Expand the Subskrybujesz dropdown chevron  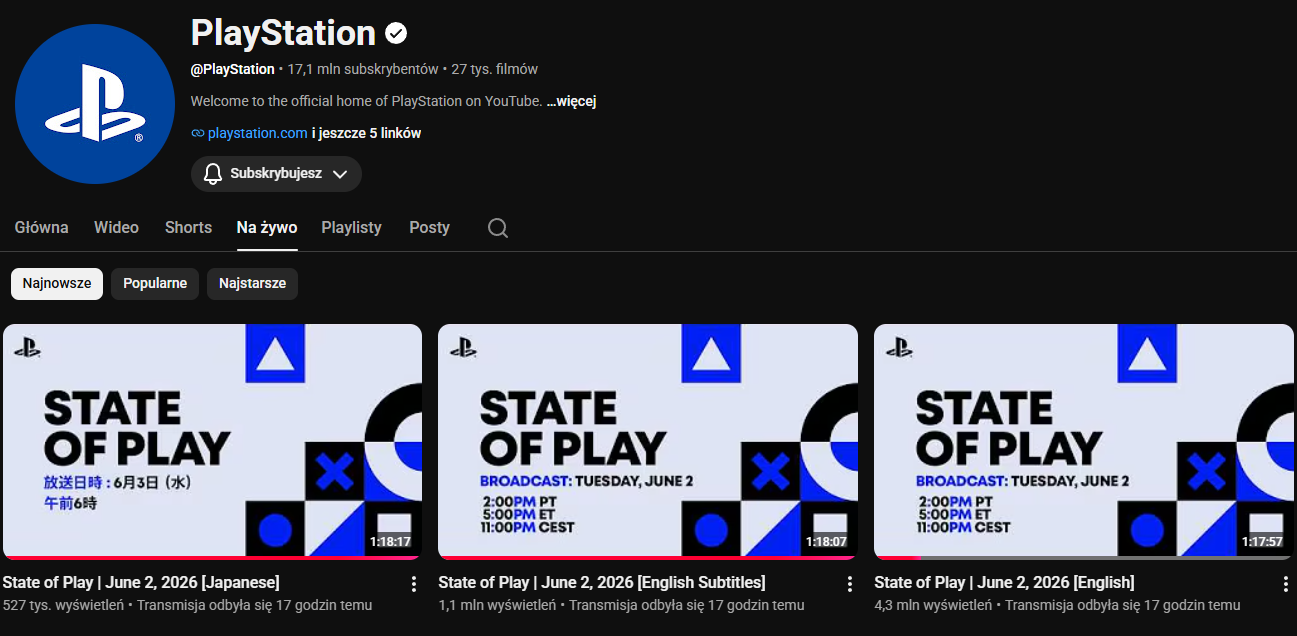coord(340,174)
